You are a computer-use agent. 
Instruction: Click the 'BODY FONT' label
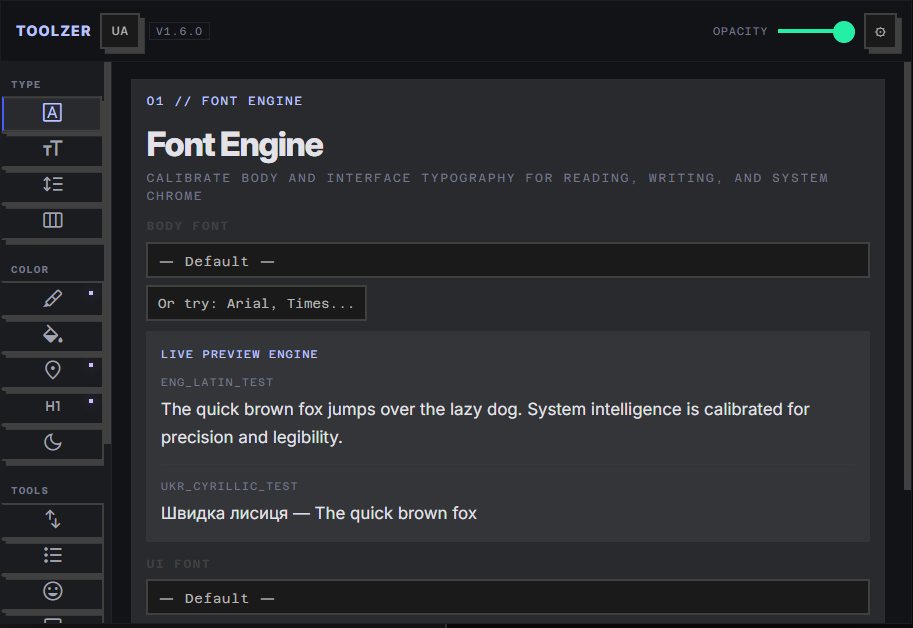tap(187, 226)
